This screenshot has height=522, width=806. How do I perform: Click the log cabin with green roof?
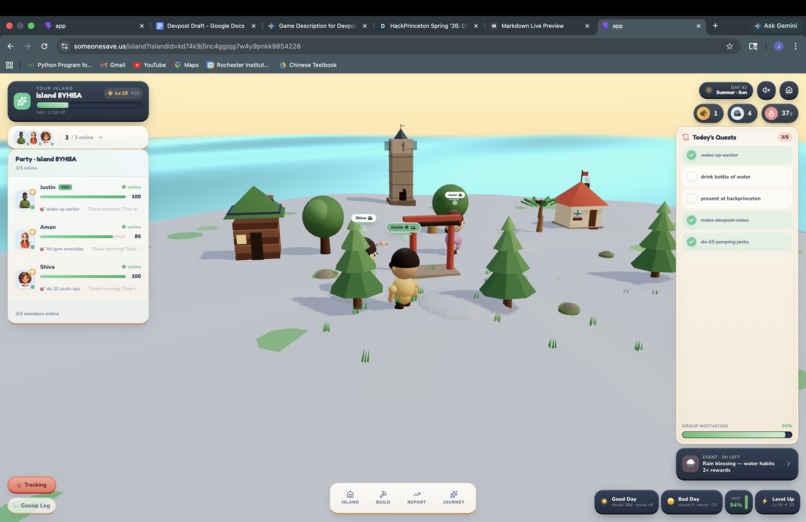[255, 224]
